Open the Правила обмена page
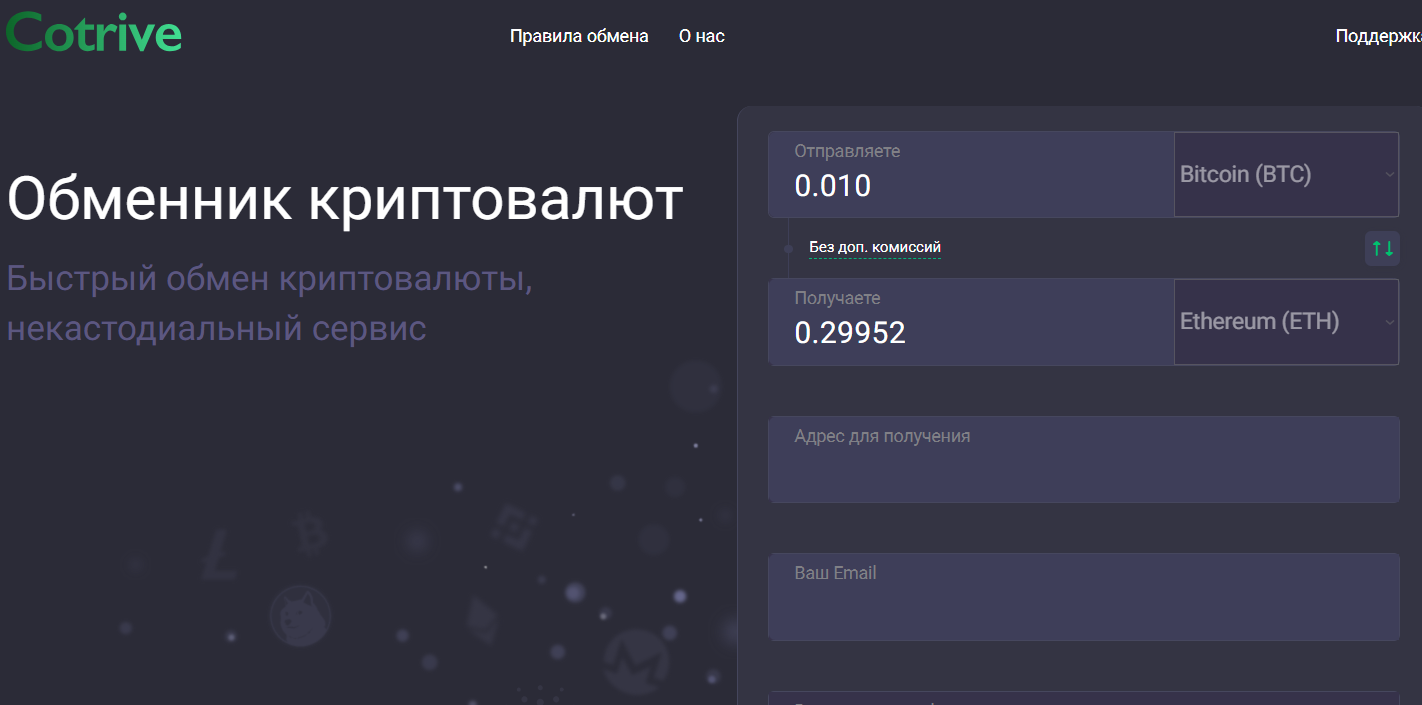The height and width of the screenshot is (705, 1422). (579, 36)
